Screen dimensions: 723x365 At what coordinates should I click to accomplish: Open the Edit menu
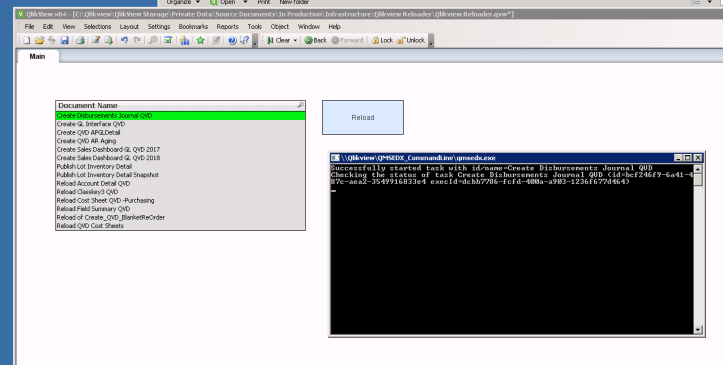pos(48,27)
